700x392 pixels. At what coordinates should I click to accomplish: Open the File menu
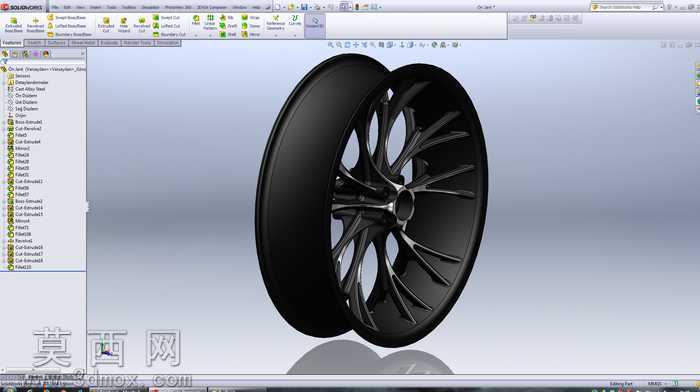[x=55, y=7]
